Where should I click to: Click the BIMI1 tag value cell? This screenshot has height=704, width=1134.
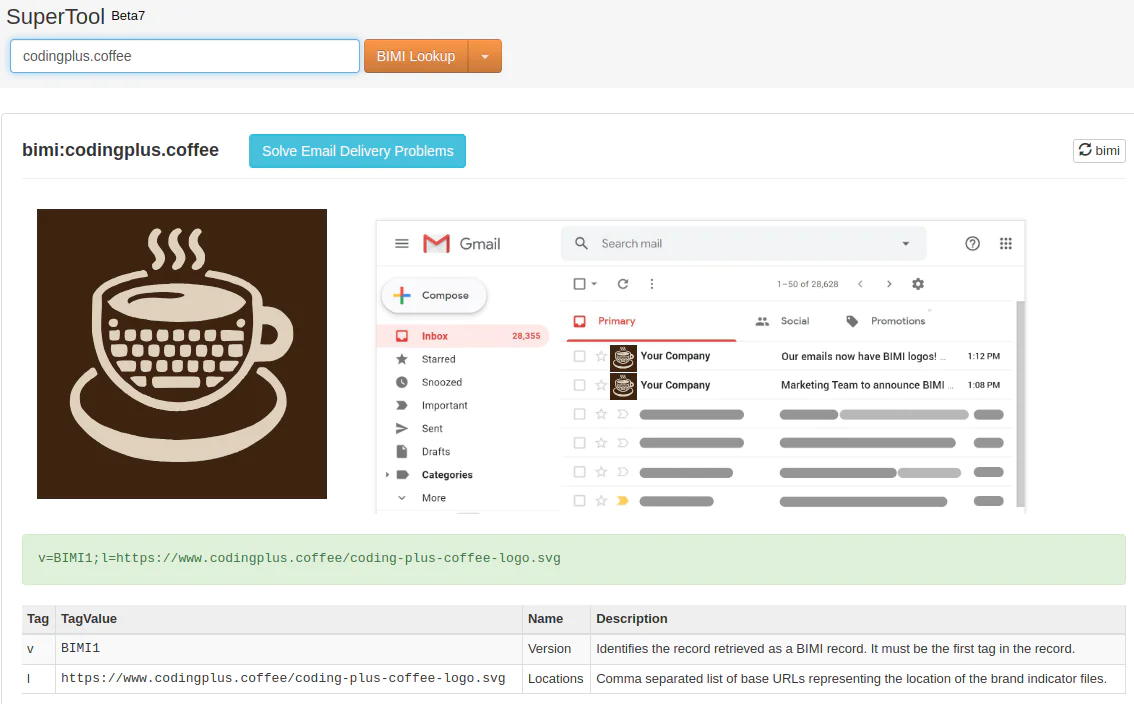pos(289,649)
